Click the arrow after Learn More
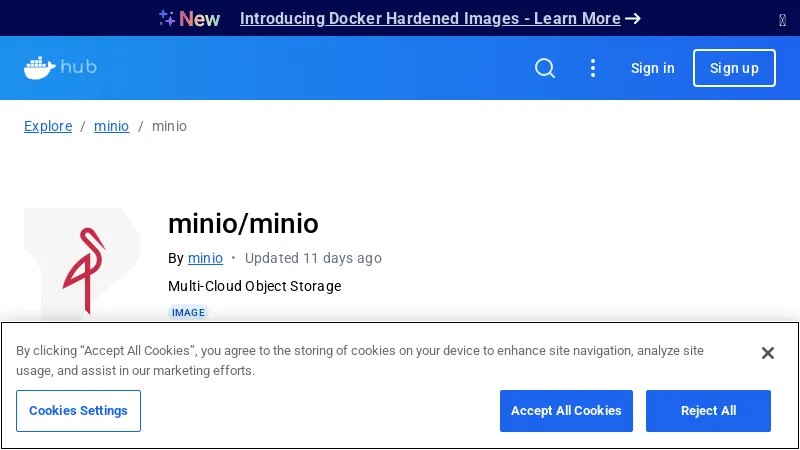The image size is (800, 450). [633, 18]
